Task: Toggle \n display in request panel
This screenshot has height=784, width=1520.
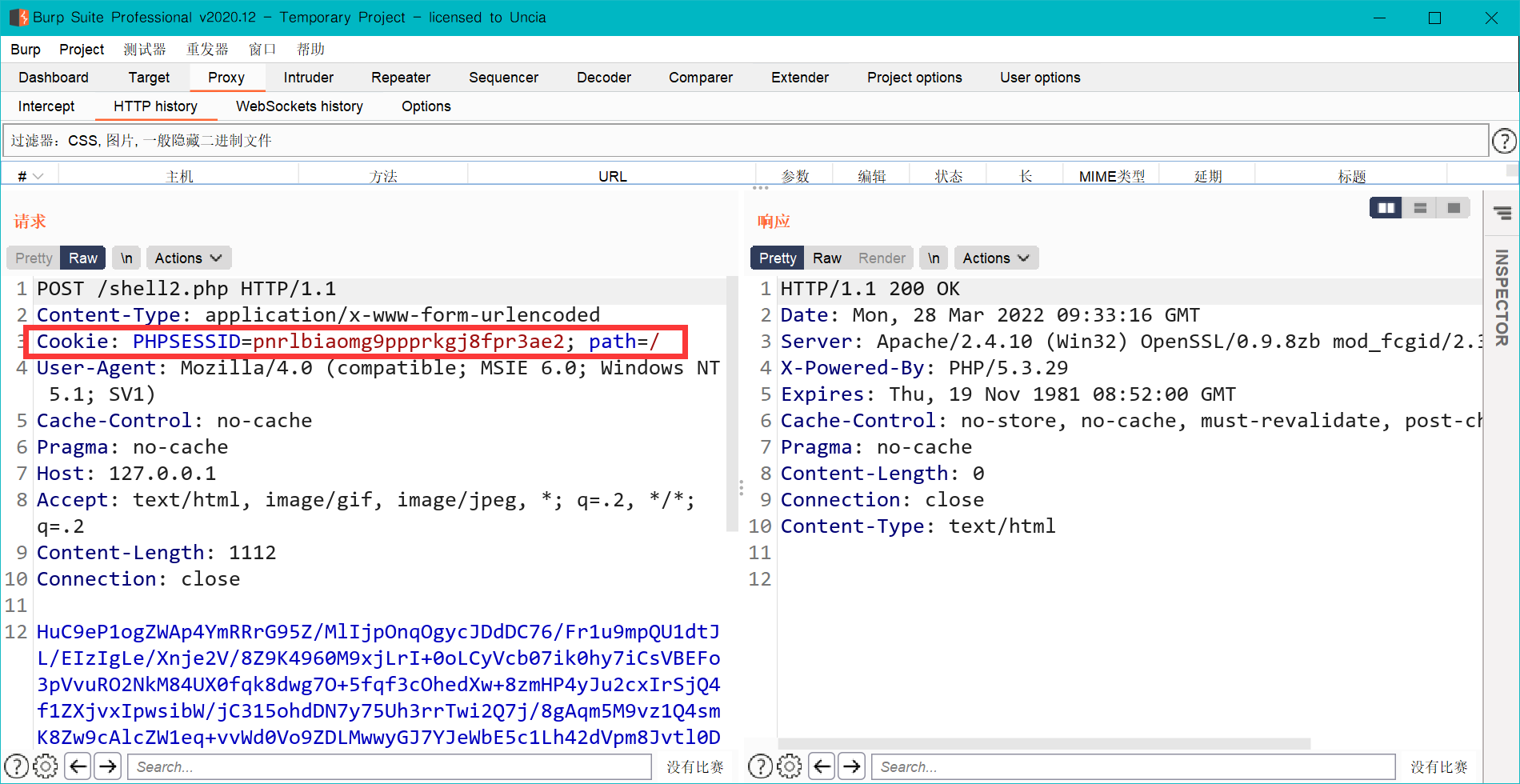Action: 126,258
